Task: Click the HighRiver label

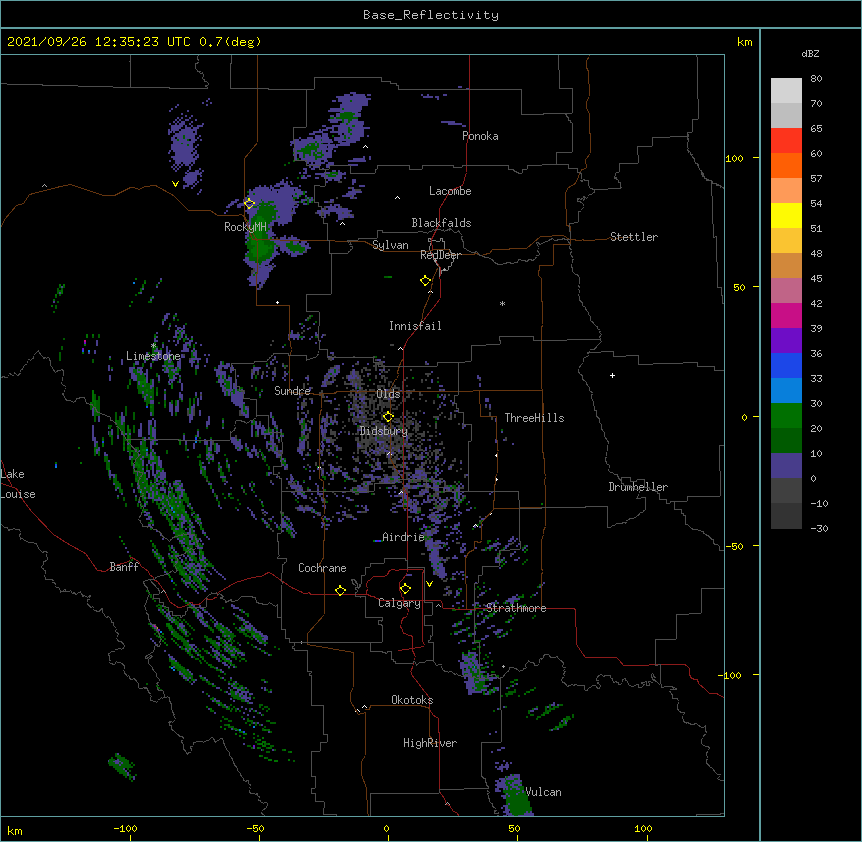Action: pyautogui.click(x=430, y=743)
